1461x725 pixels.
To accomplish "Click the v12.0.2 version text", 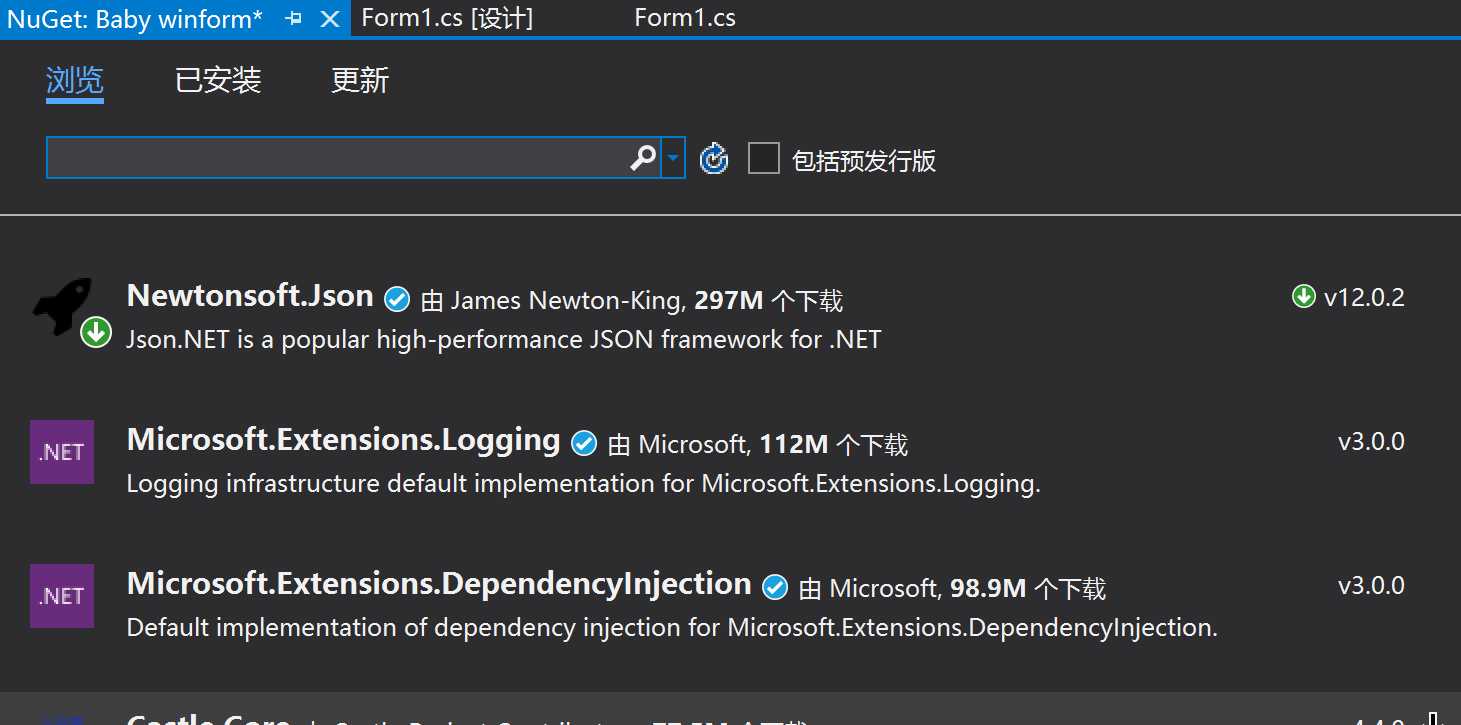I will click(x=1364, y=297).
